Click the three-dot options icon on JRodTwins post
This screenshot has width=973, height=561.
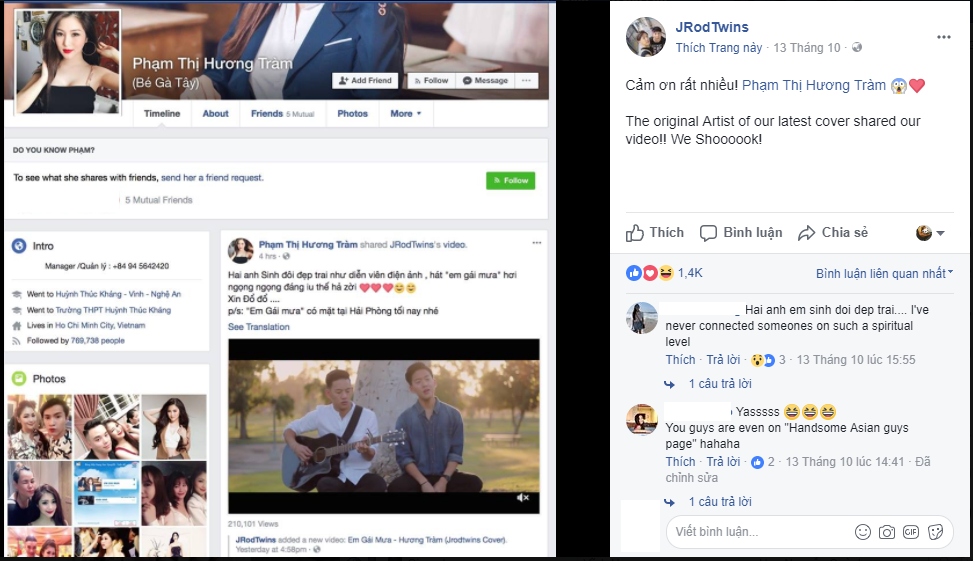pyautogui.click(x=944, y=37)
